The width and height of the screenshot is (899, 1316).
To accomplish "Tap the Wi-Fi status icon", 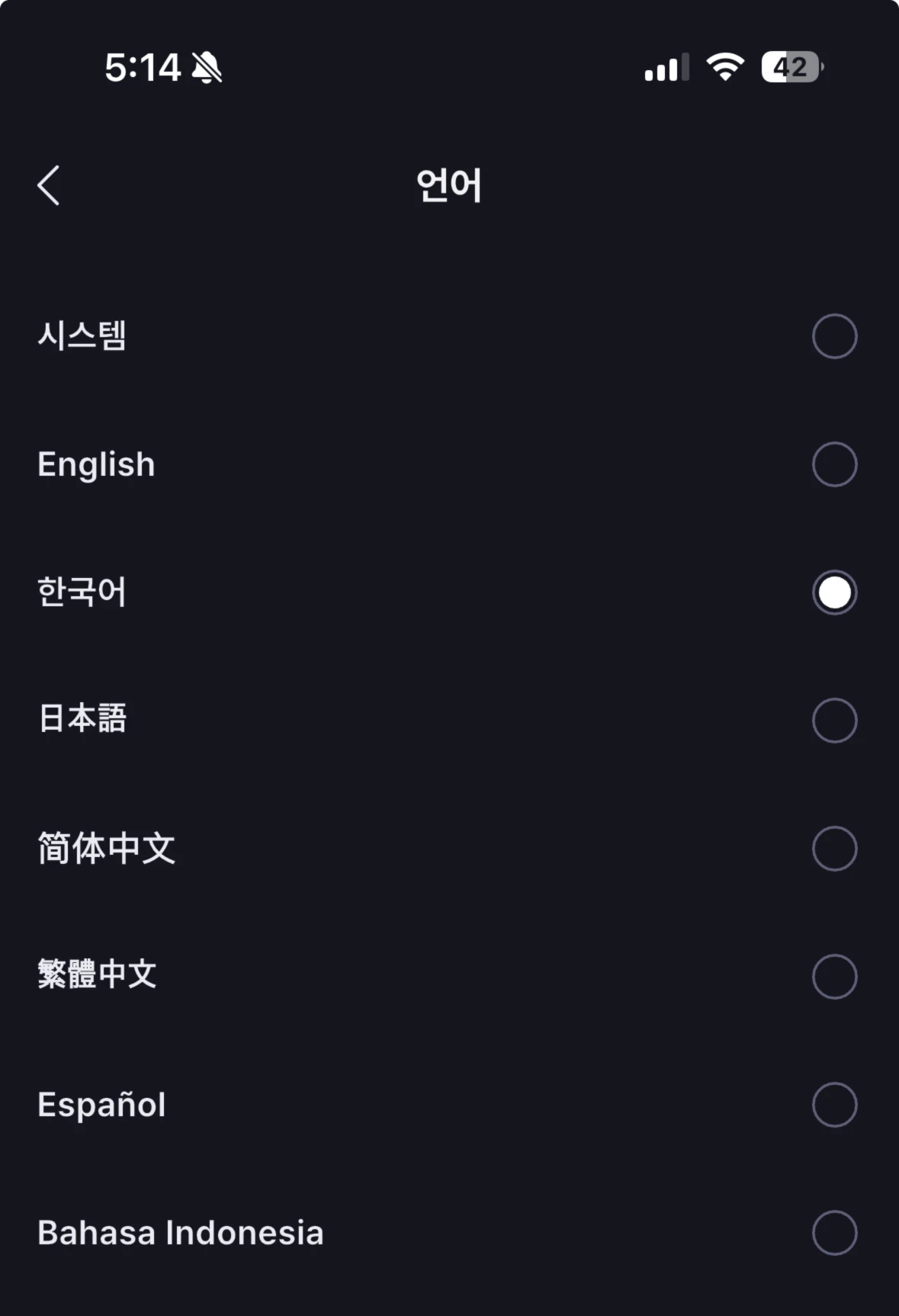I will 725,67.
